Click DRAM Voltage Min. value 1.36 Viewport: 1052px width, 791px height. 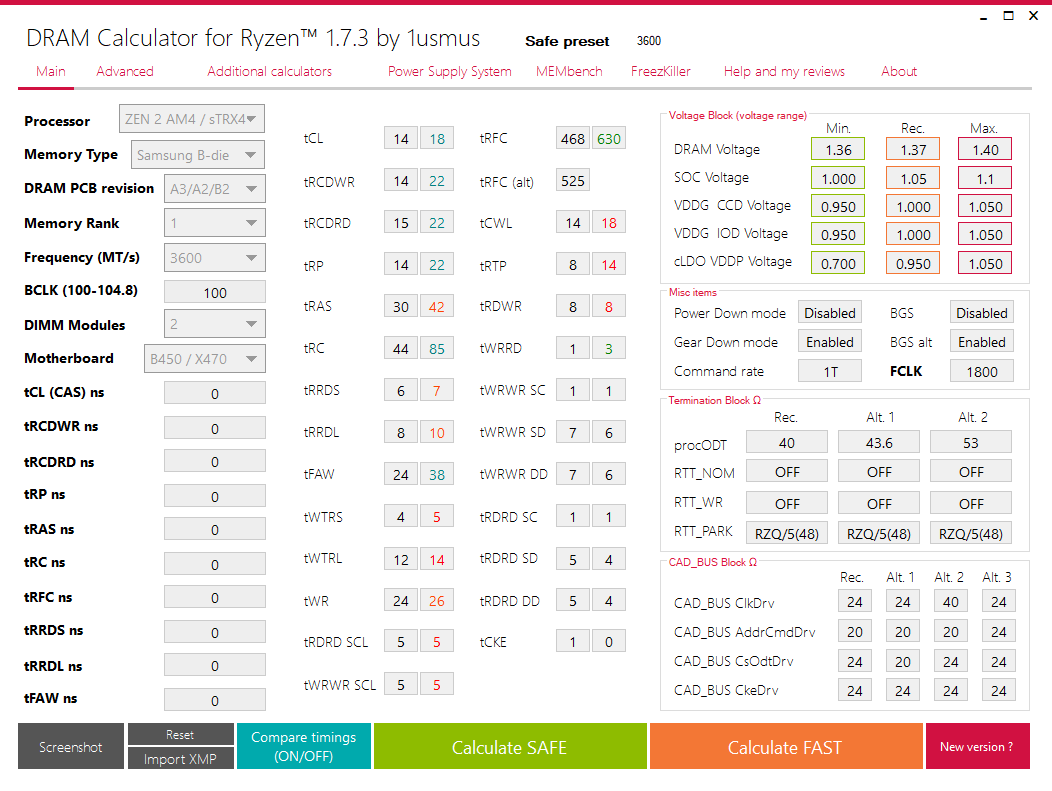[838, 150]
